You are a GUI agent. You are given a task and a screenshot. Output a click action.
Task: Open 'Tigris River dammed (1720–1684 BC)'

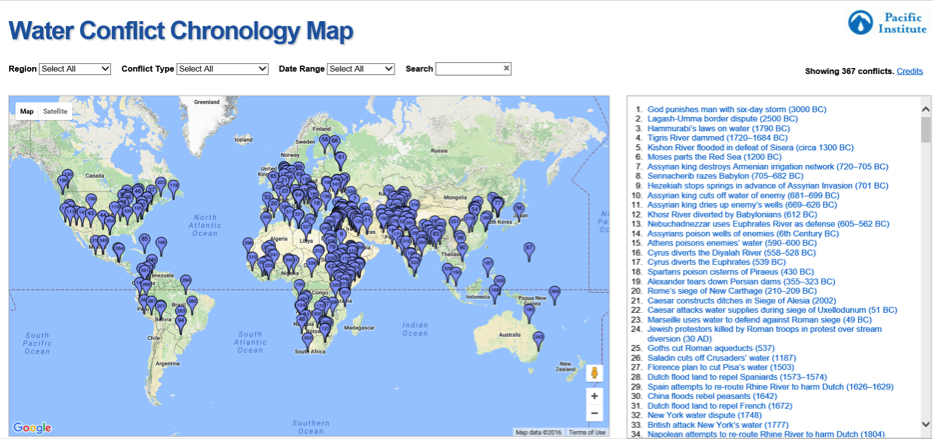click(718, 138)
